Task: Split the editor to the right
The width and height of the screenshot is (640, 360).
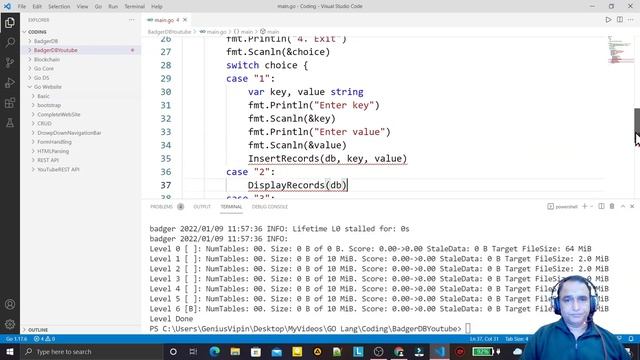Action: point(620,20)
